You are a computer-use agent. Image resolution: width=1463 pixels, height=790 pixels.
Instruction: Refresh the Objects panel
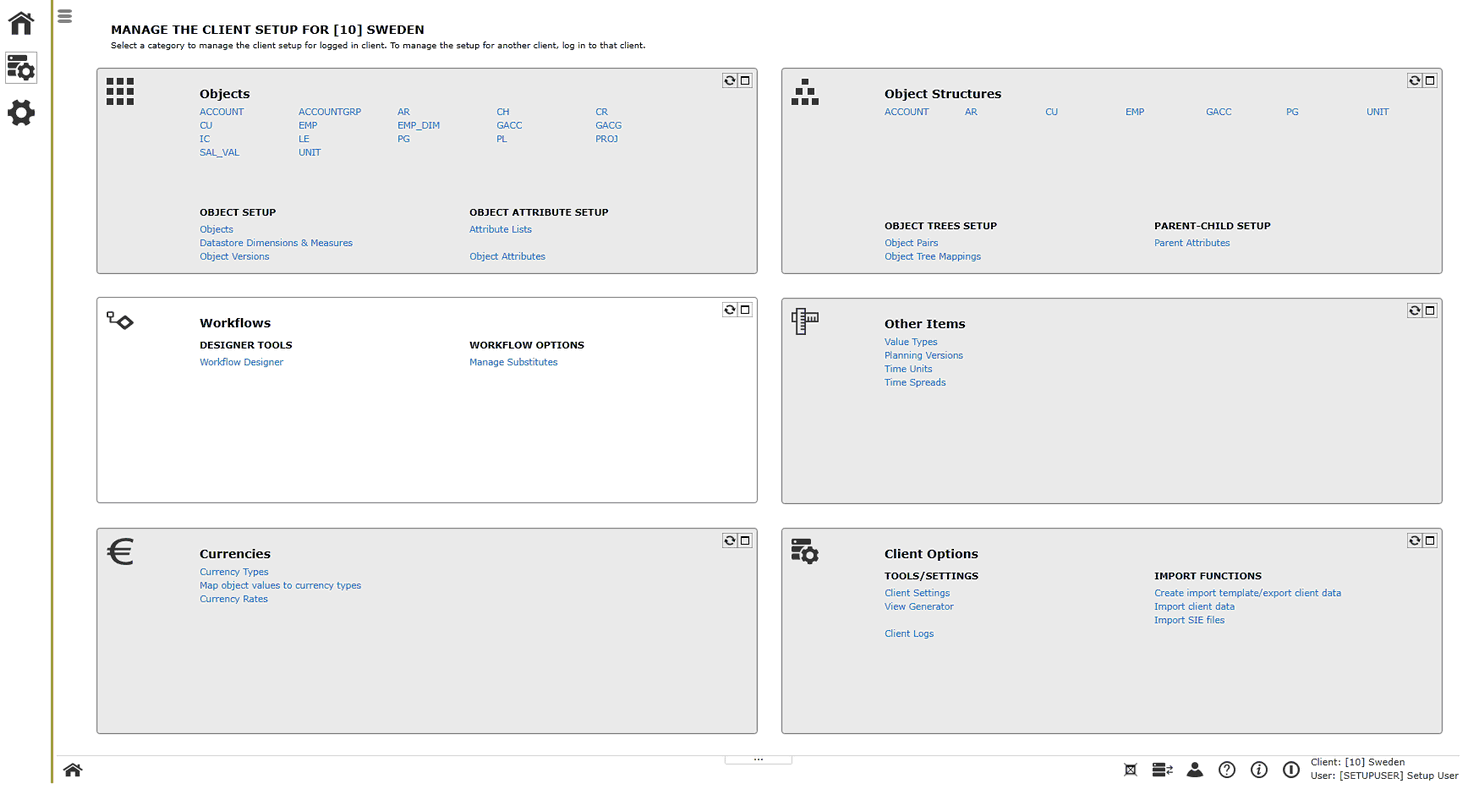pyautogui.click(x=729, y=80)
